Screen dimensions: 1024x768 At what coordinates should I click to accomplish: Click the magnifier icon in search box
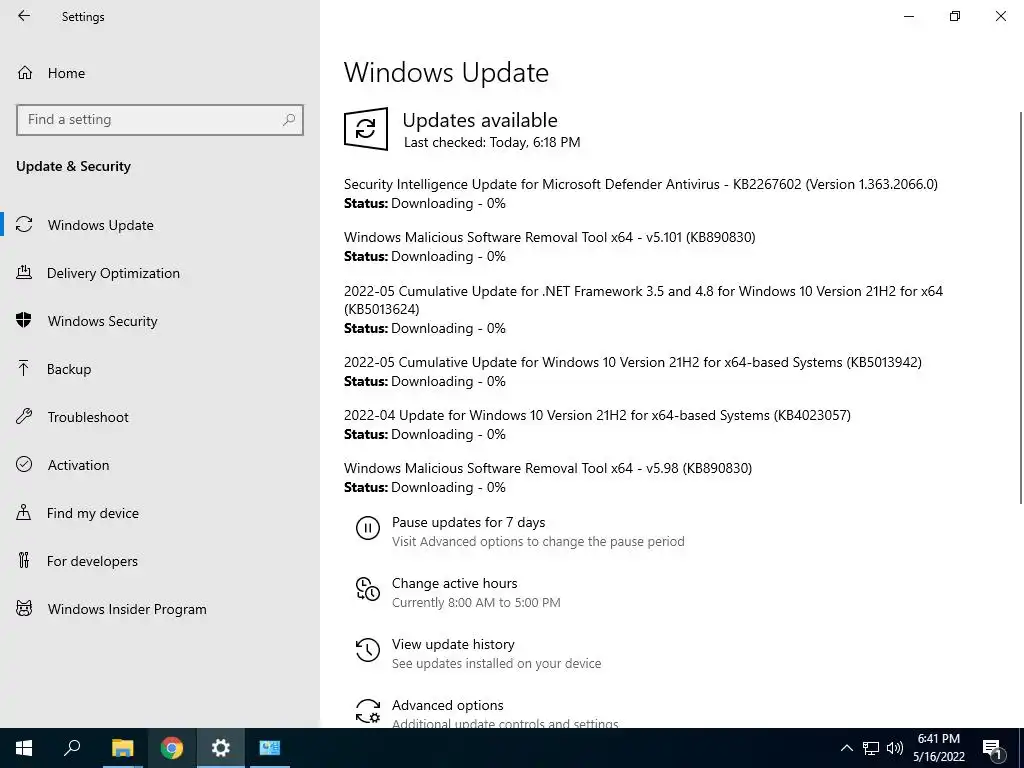(289, 120)
